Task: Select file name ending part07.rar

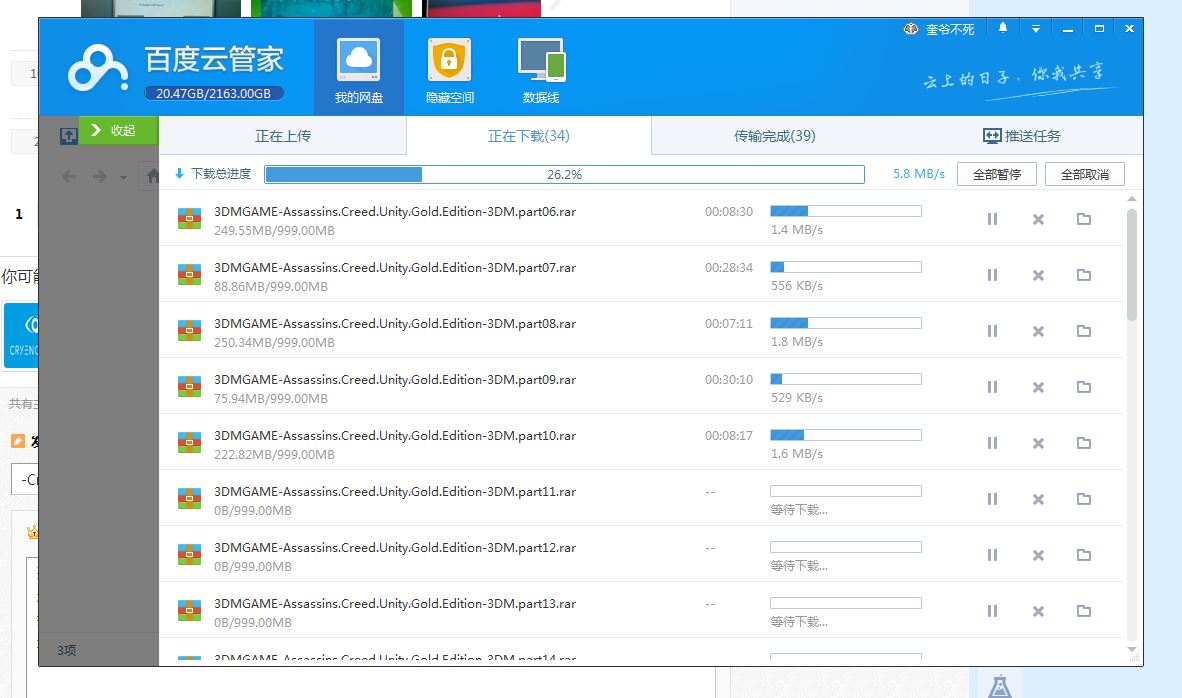Action: [x=395, y=268]
